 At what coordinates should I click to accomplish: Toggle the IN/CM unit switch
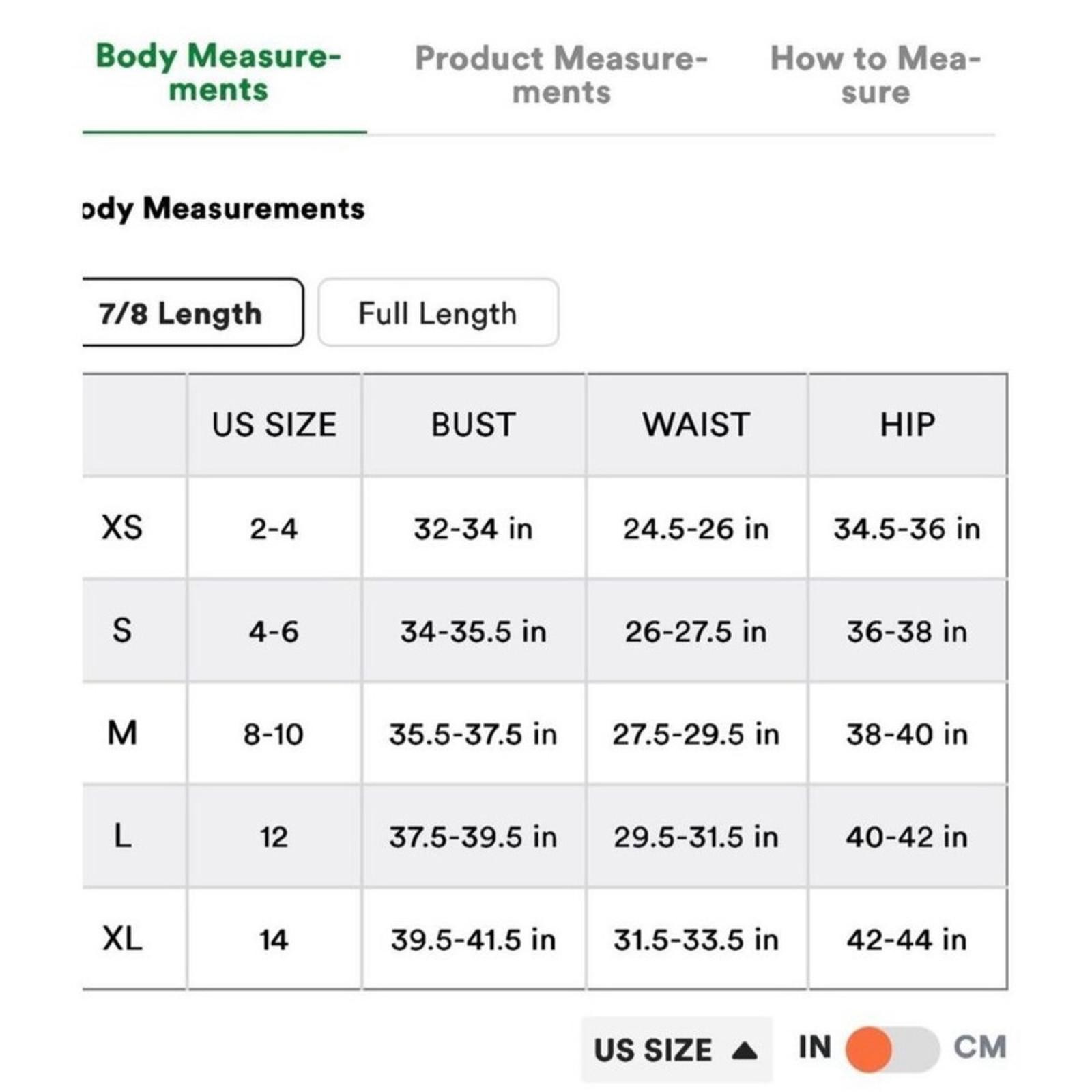pyautogui.click(x=893, y=1049)
